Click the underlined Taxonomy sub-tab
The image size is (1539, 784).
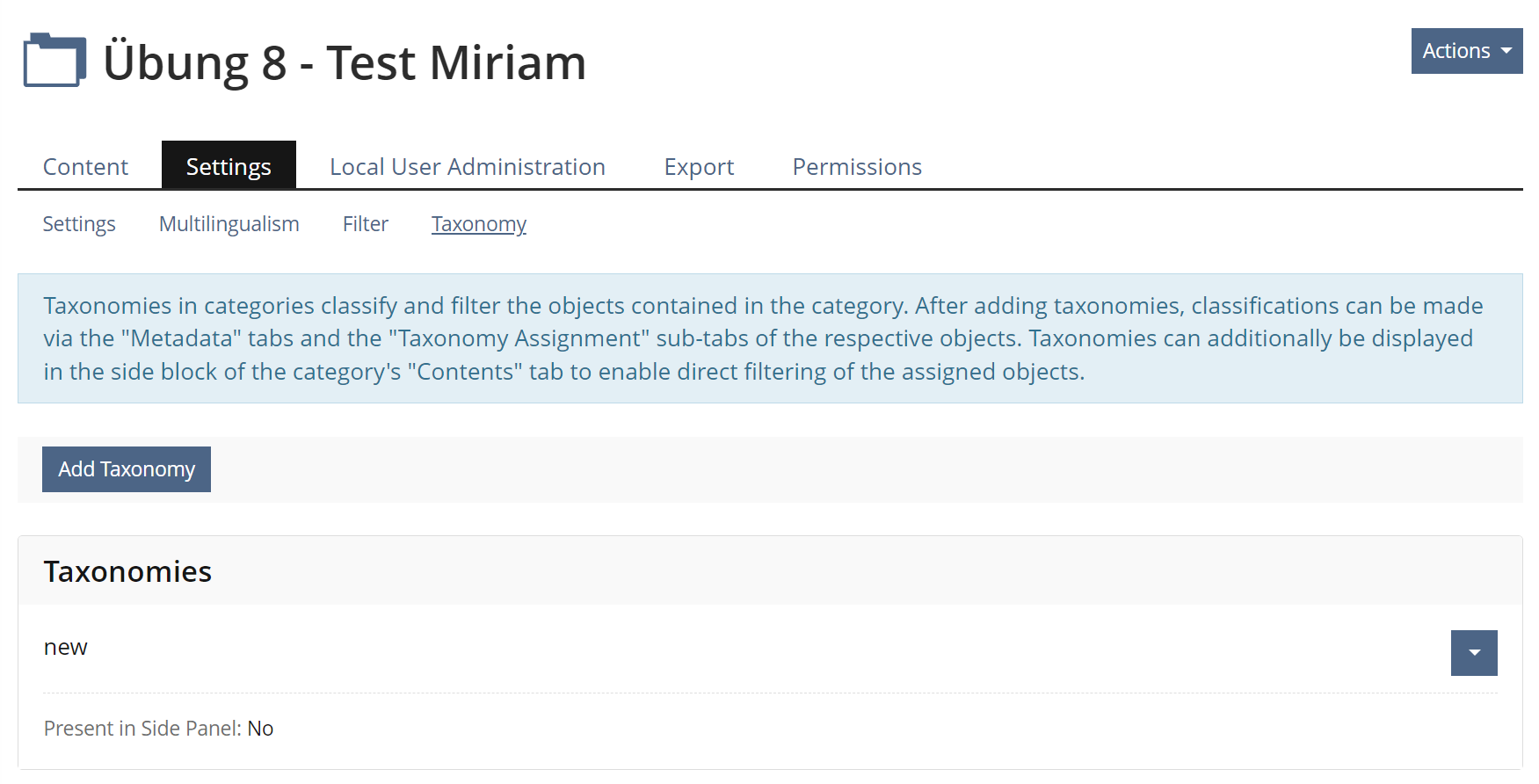[479, 224]
